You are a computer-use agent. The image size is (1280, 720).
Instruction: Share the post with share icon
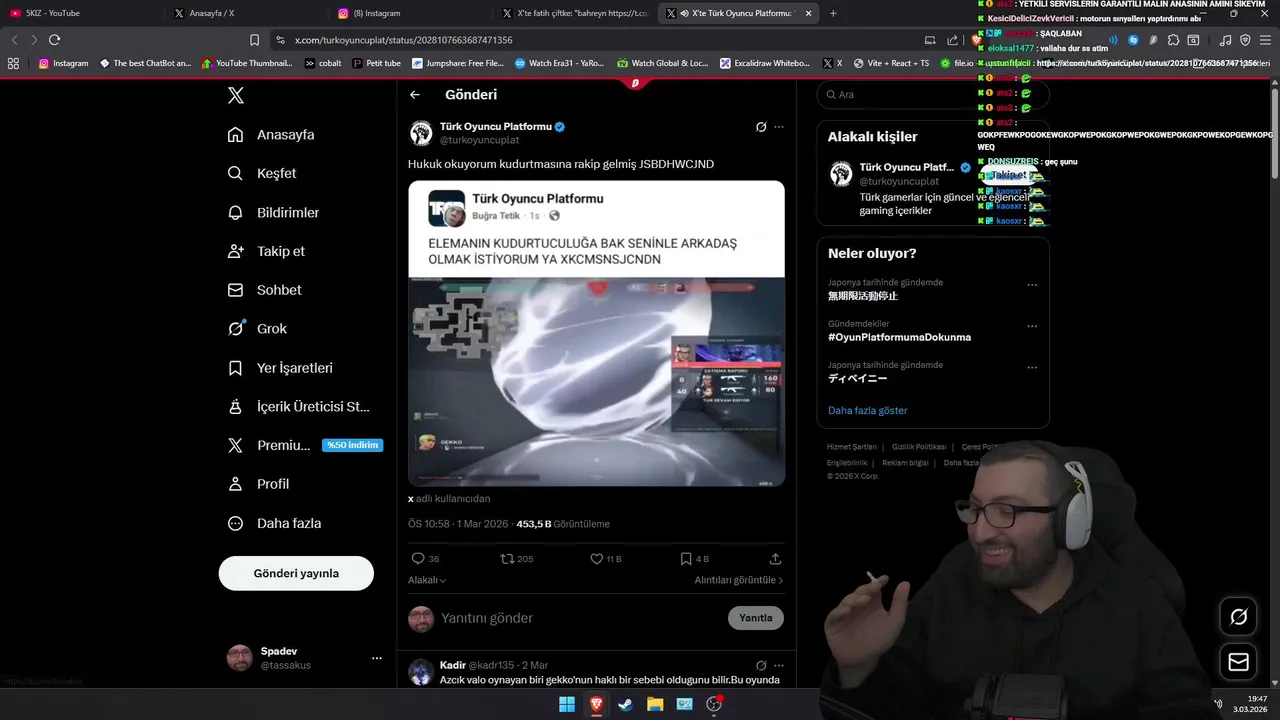coord(775,559)
